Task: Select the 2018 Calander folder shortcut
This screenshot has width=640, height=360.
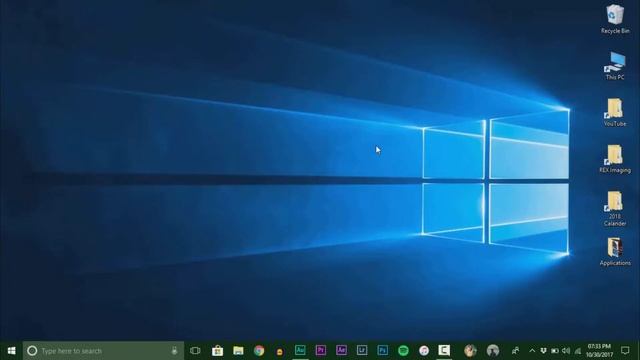Action: (615, 208)
